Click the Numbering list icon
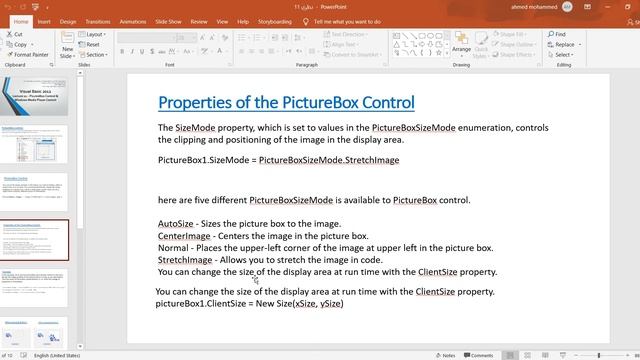 258,38
